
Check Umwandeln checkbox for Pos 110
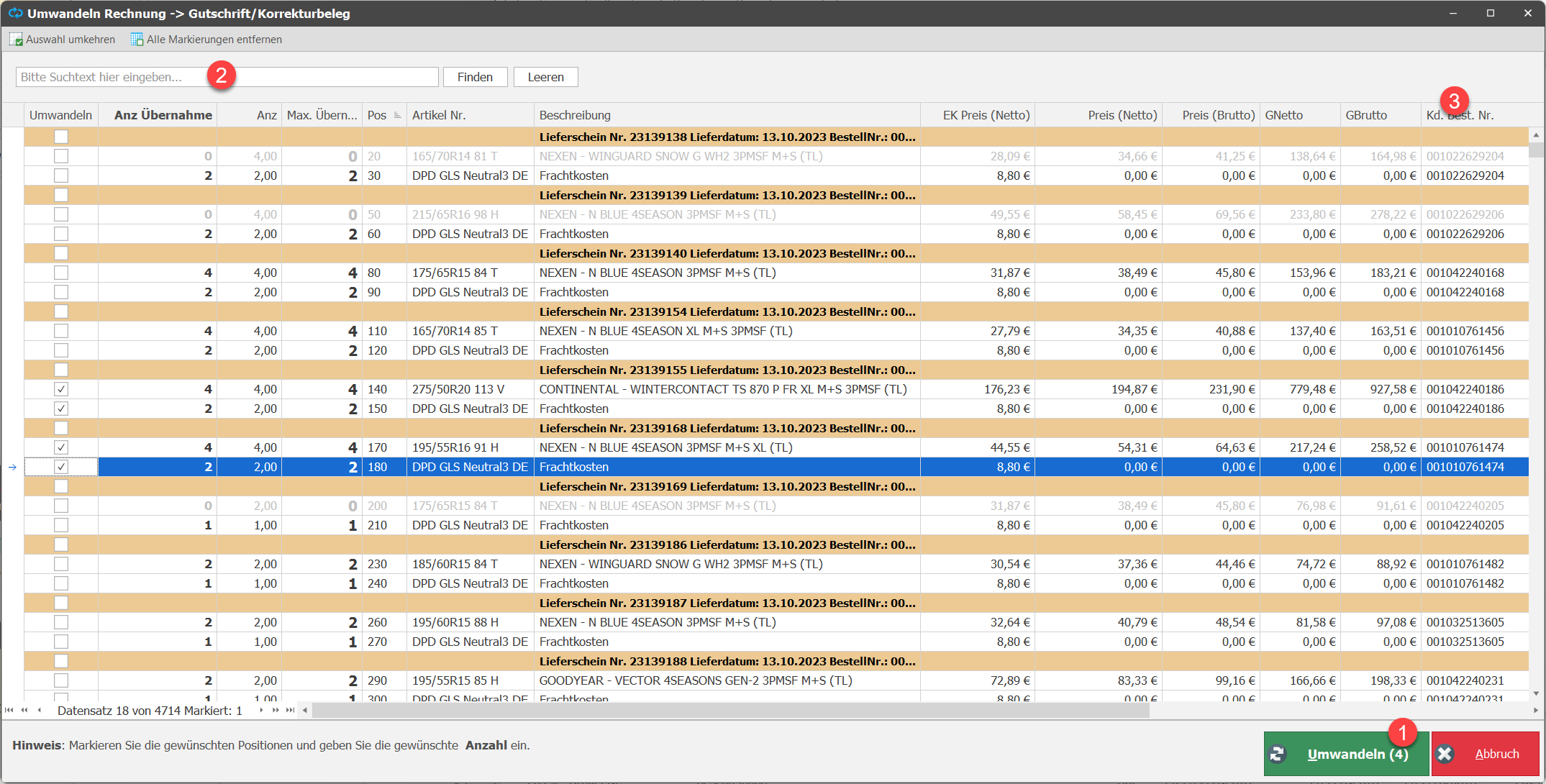[x=61, y=331]
